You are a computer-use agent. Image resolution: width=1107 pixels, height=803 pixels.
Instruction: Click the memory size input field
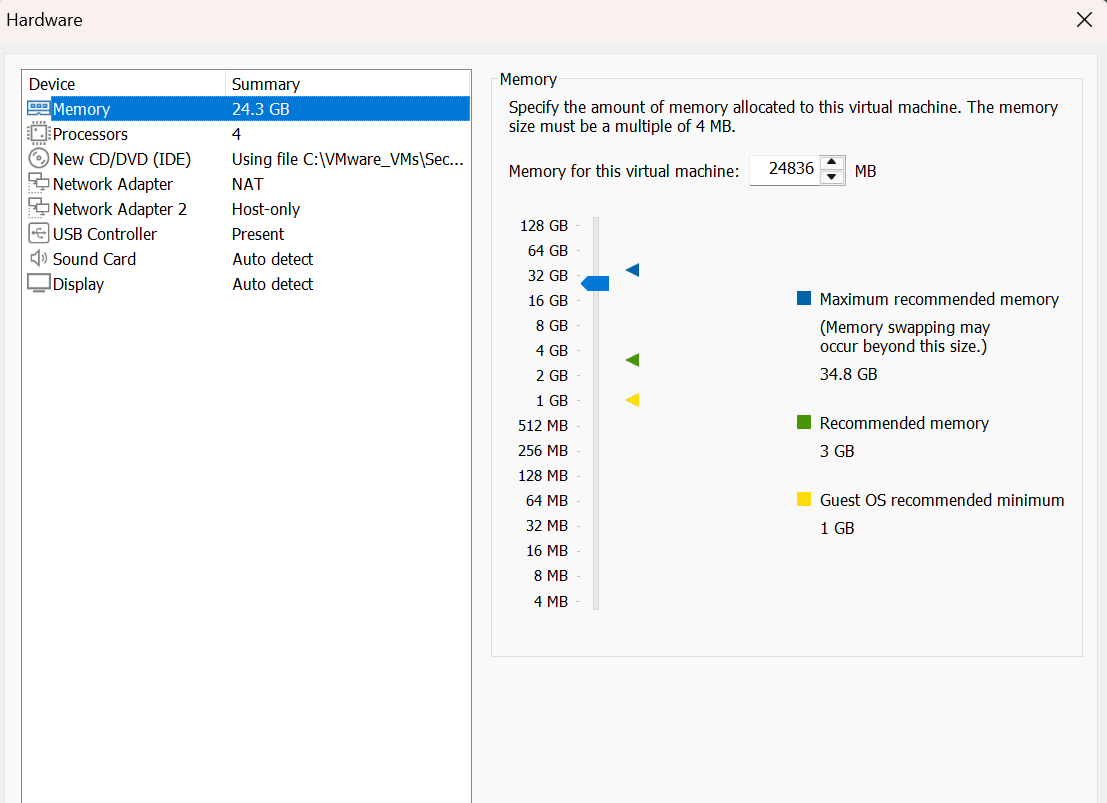783,170
